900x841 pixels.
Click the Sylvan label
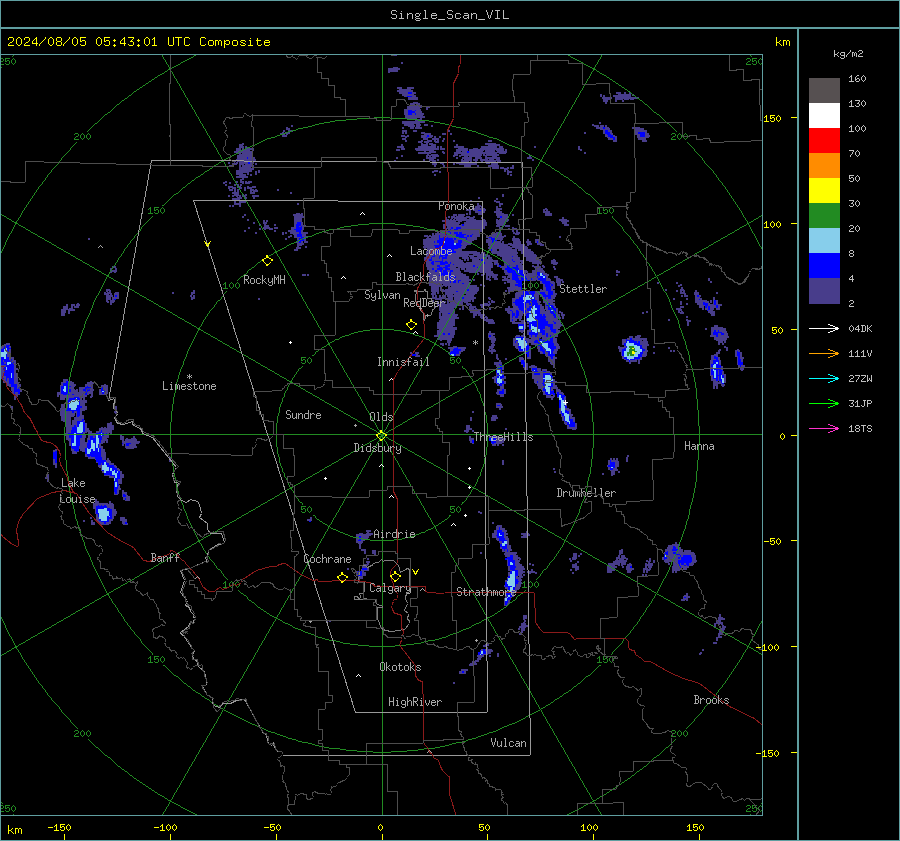coord(382,295)
